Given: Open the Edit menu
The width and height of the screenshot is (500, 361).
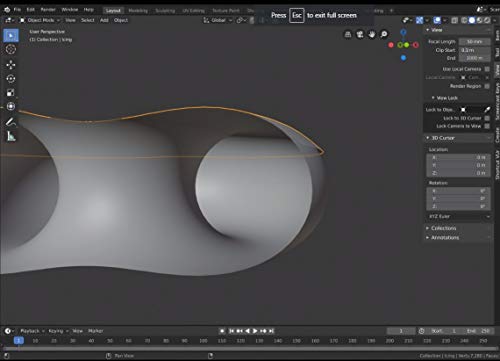Looking at the screenshot, I should tap(31, 10).
